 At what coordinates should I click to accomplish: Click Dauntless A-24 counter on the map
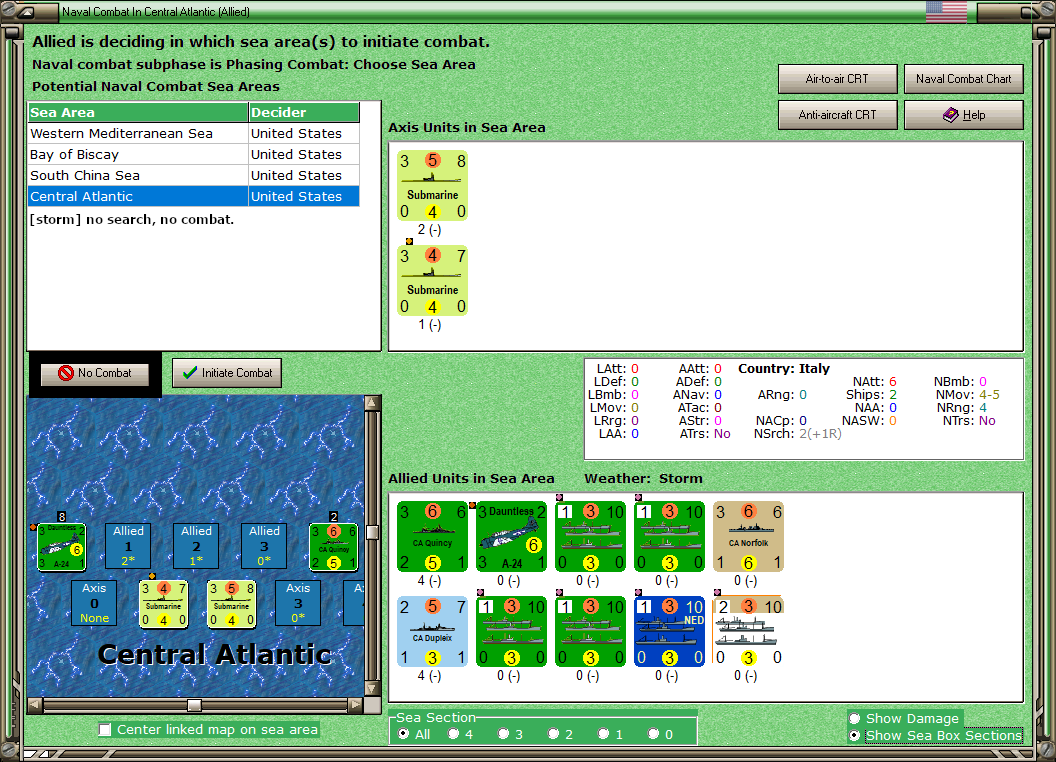[61, 546]
